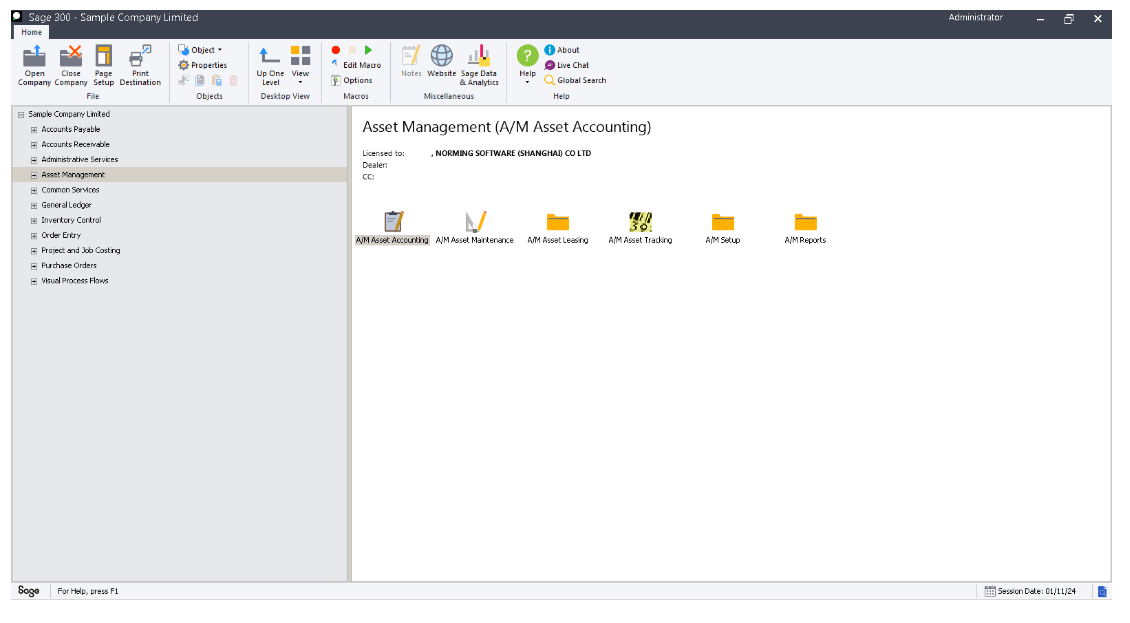The width and height of the screenshot is (1130, 623).
Task: Click the Print Destination icon
Action: tap(140, 56)
